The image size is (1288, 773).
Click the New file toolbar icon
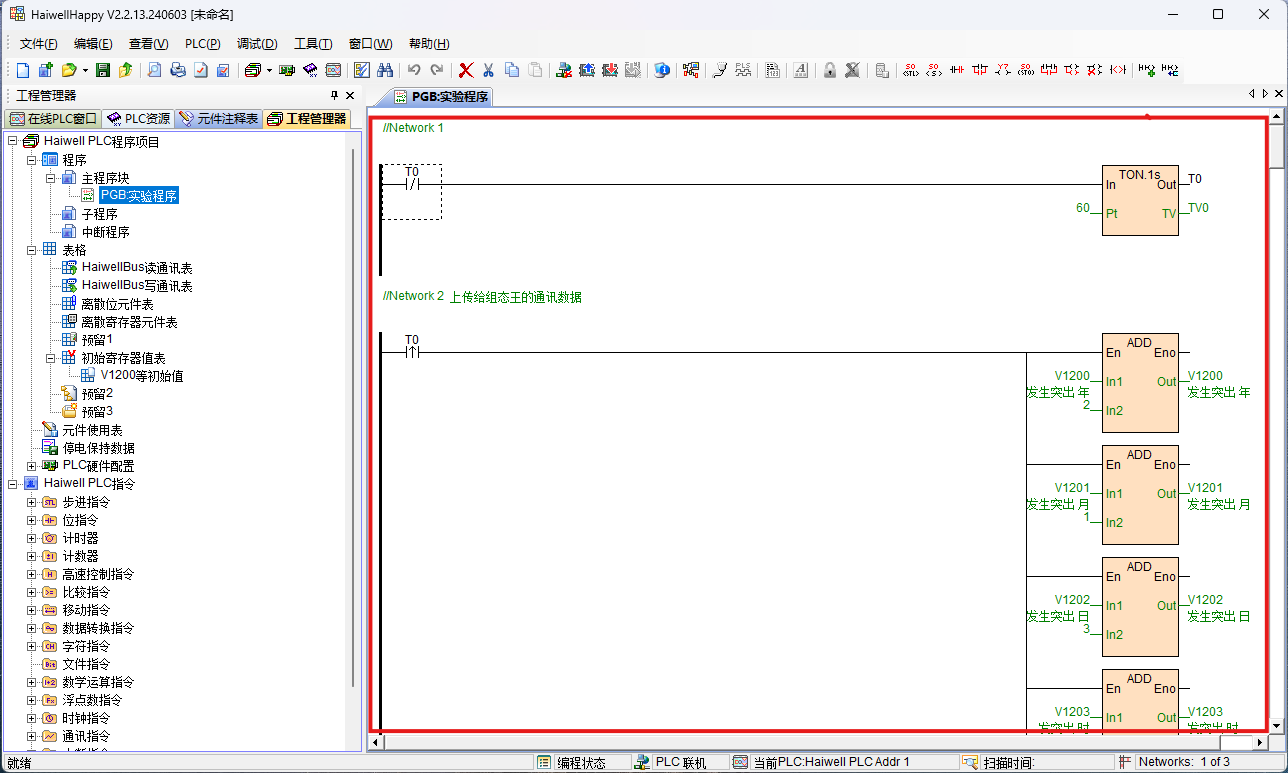point(23,70)
